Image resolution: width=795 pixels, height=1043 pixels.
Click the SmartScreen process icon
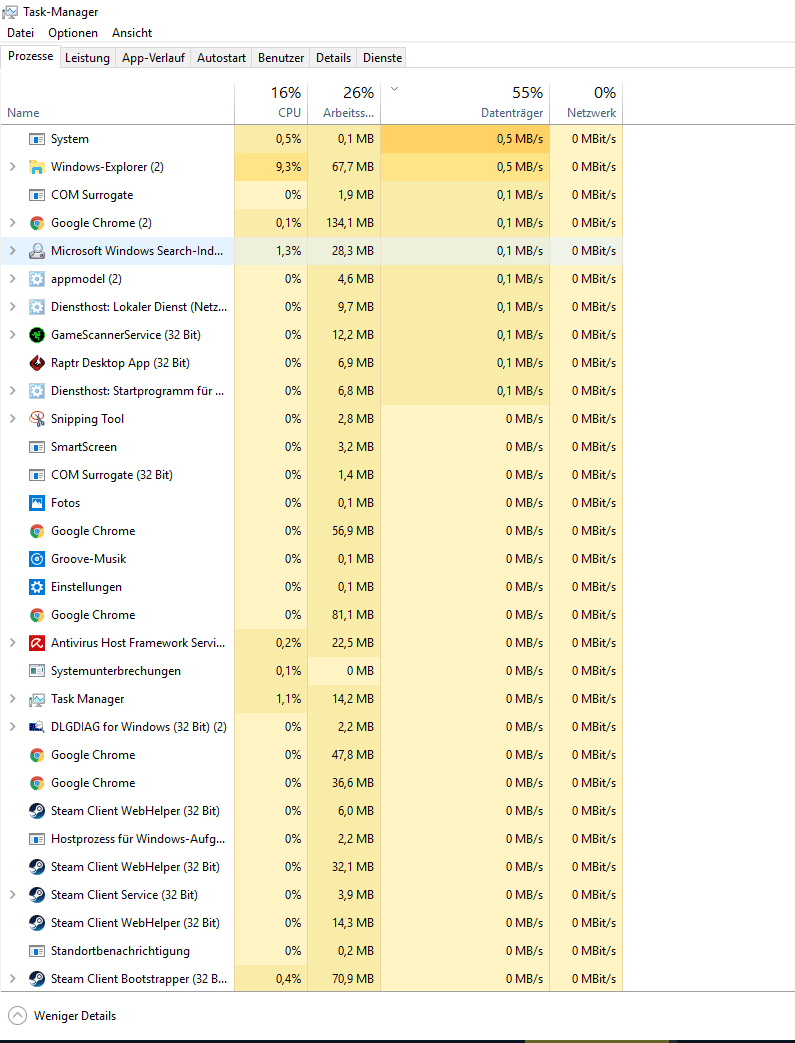[x=37, y=447]
